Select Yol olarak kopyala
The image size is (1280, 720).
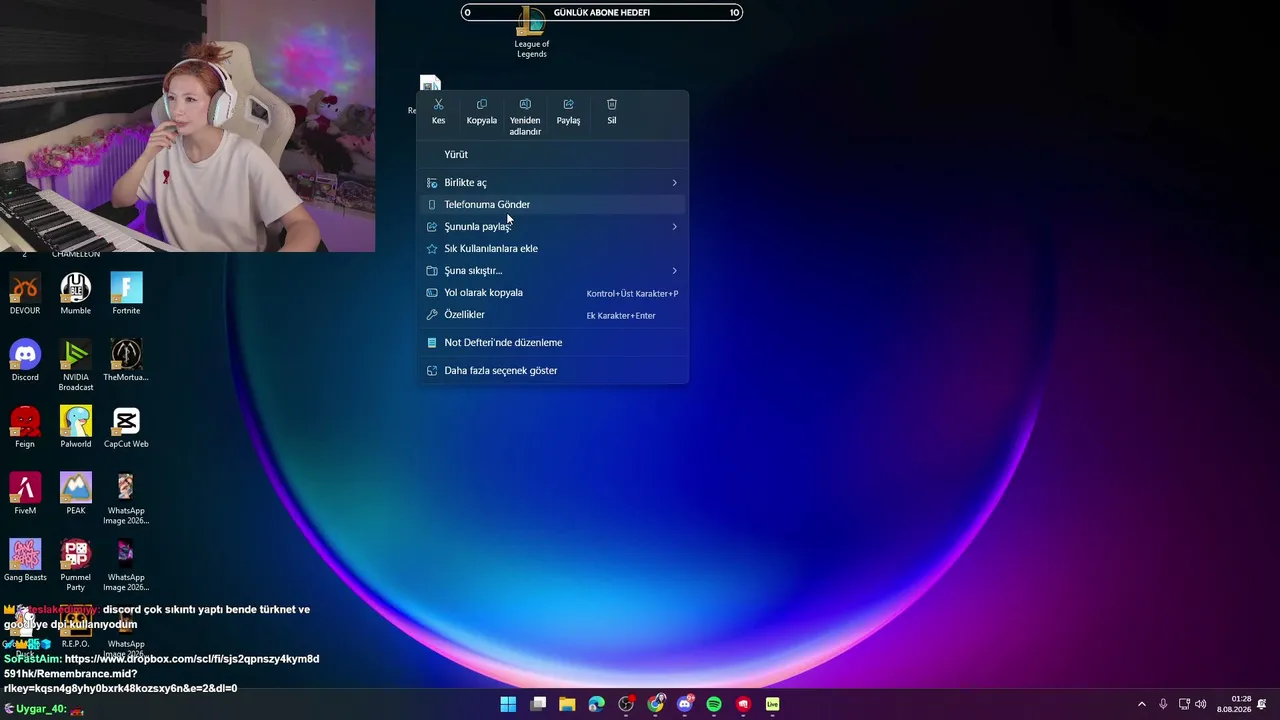552,292
